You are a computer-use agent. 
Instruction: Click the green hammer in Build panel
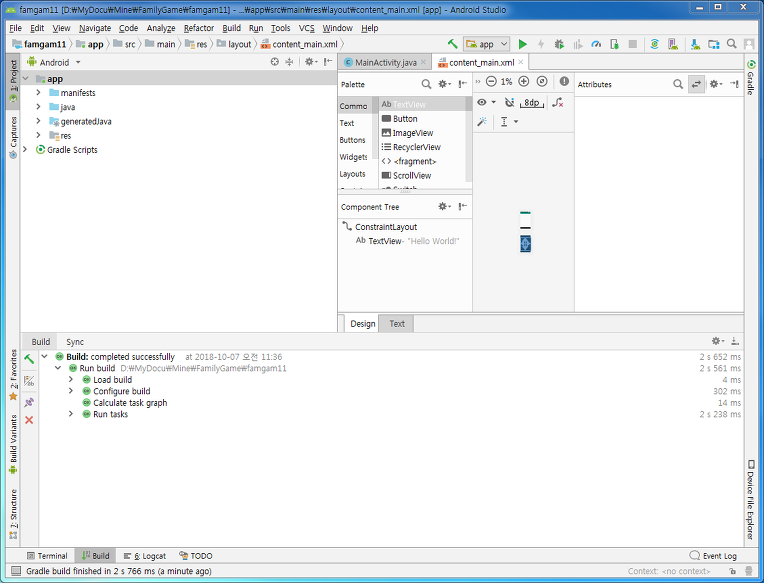tap(29, 359)
